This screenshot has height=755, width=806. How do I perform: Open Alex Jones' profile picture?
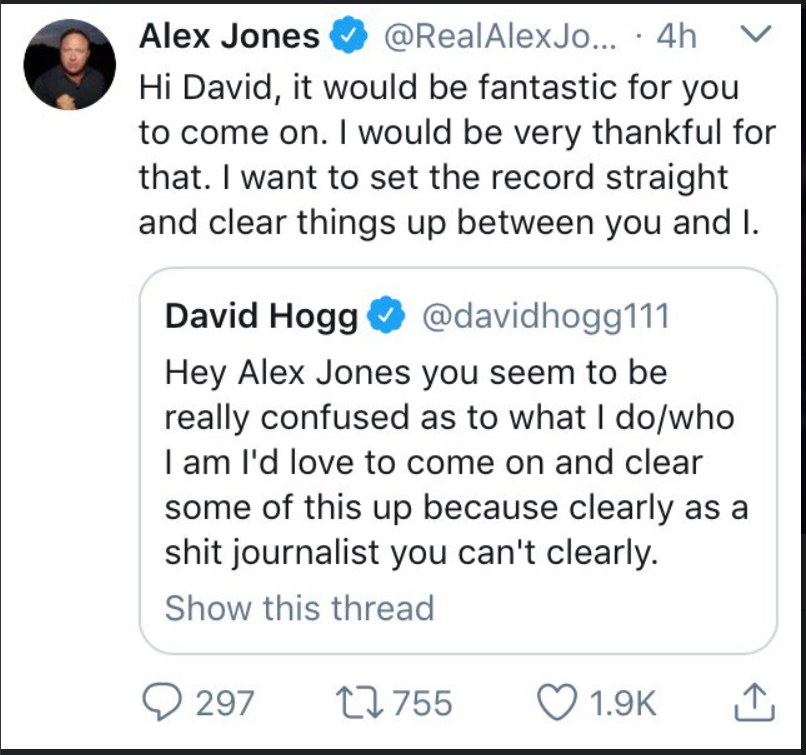tap(69, 64)
